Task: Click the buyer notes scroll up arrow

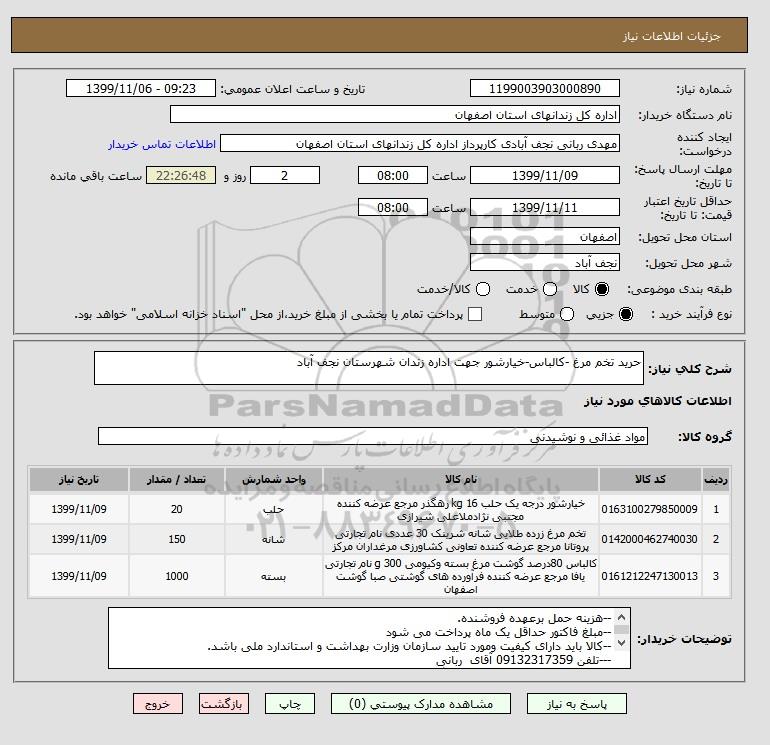Action: pos(621,617)
